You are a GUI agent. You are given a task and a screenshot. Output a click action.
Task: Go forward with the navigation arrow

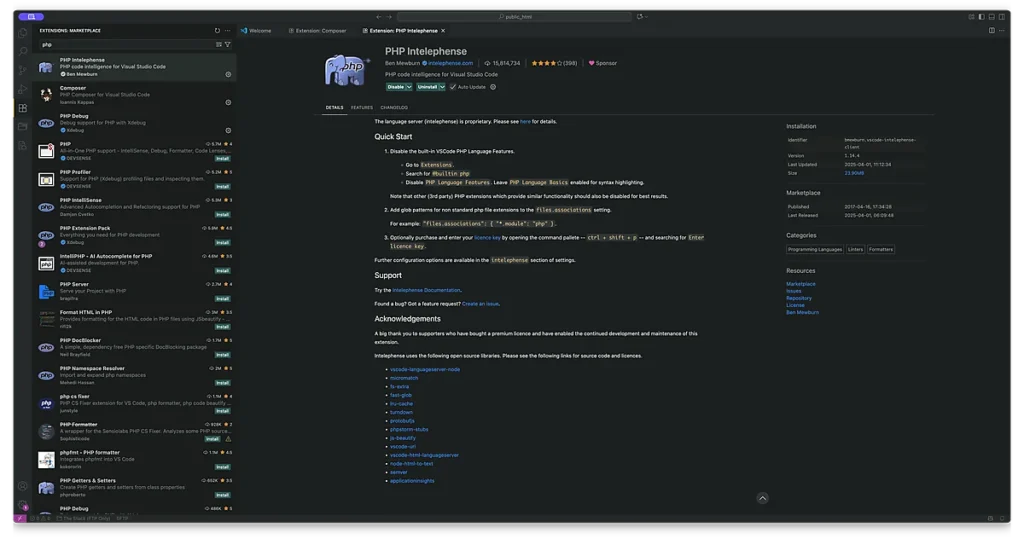tap(389, 17)
